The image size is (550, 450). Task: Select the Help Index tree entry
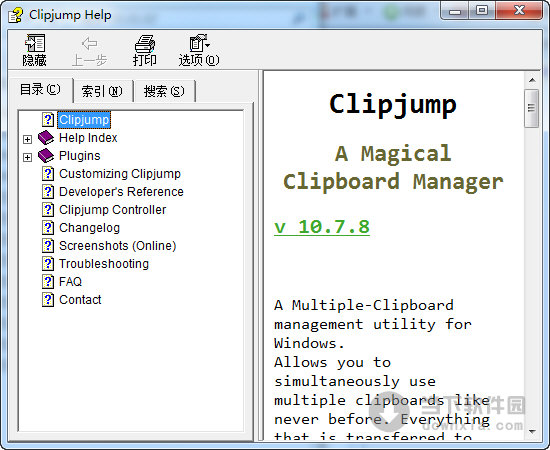point(88,138)
